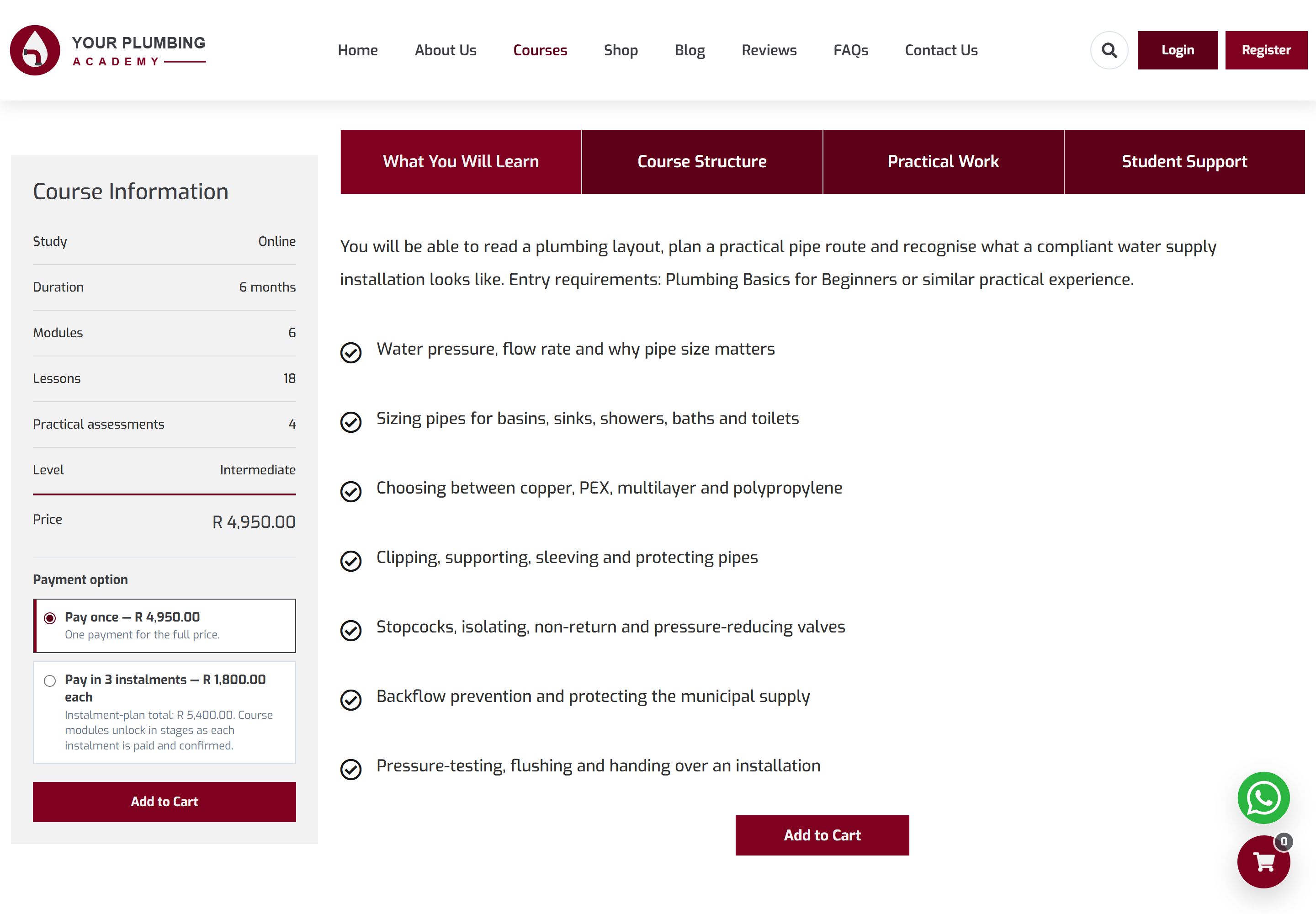This screenshot has width=1316, height=914.
Task: Click checkmark icon beside Sizing pipes item
Action: (x=350, y=422)
